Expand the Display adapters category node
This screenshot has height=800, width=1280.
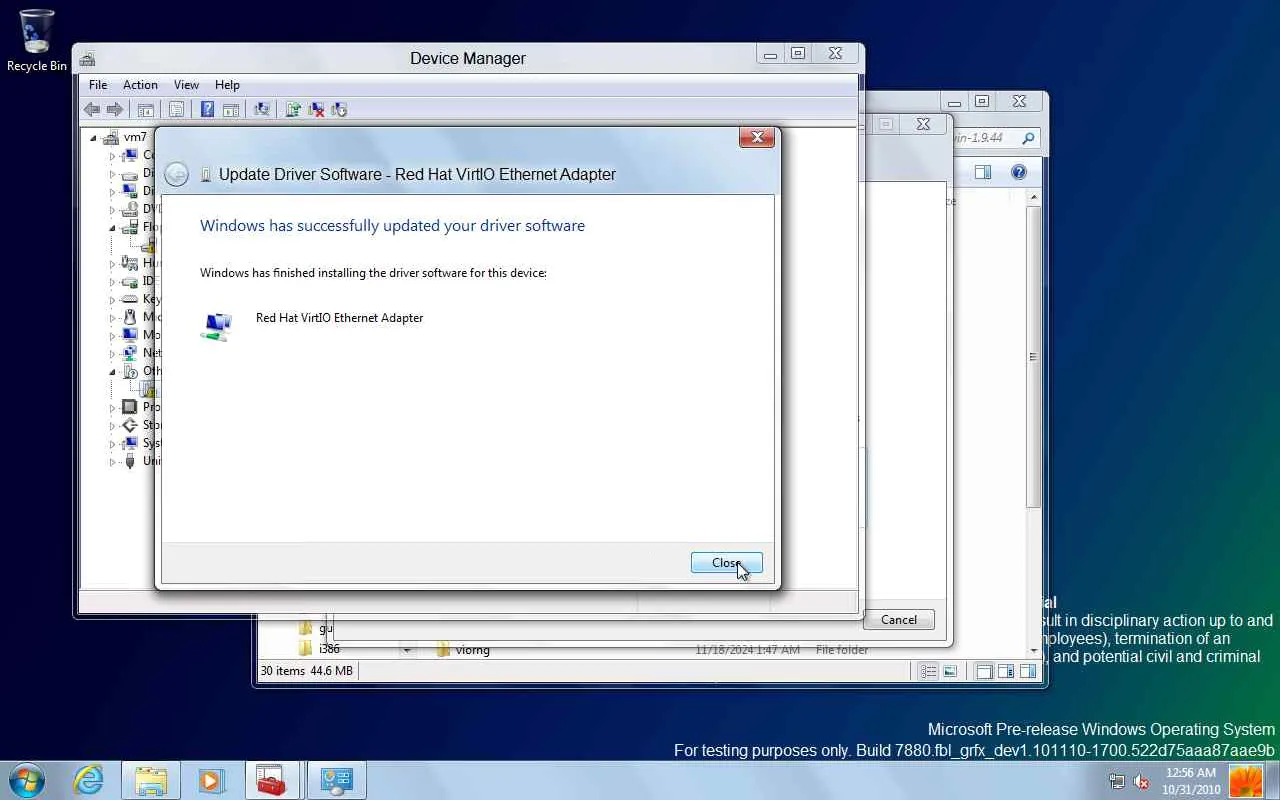coord(112,191)
